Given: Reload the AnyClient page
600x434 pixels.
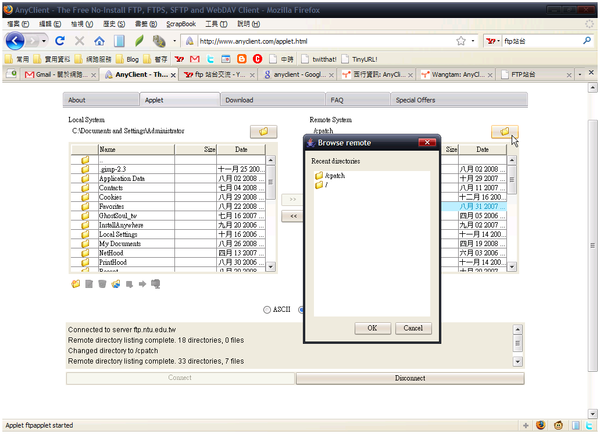Looking at the screenshot, I should pyautogui.click(x=60, y=41).
